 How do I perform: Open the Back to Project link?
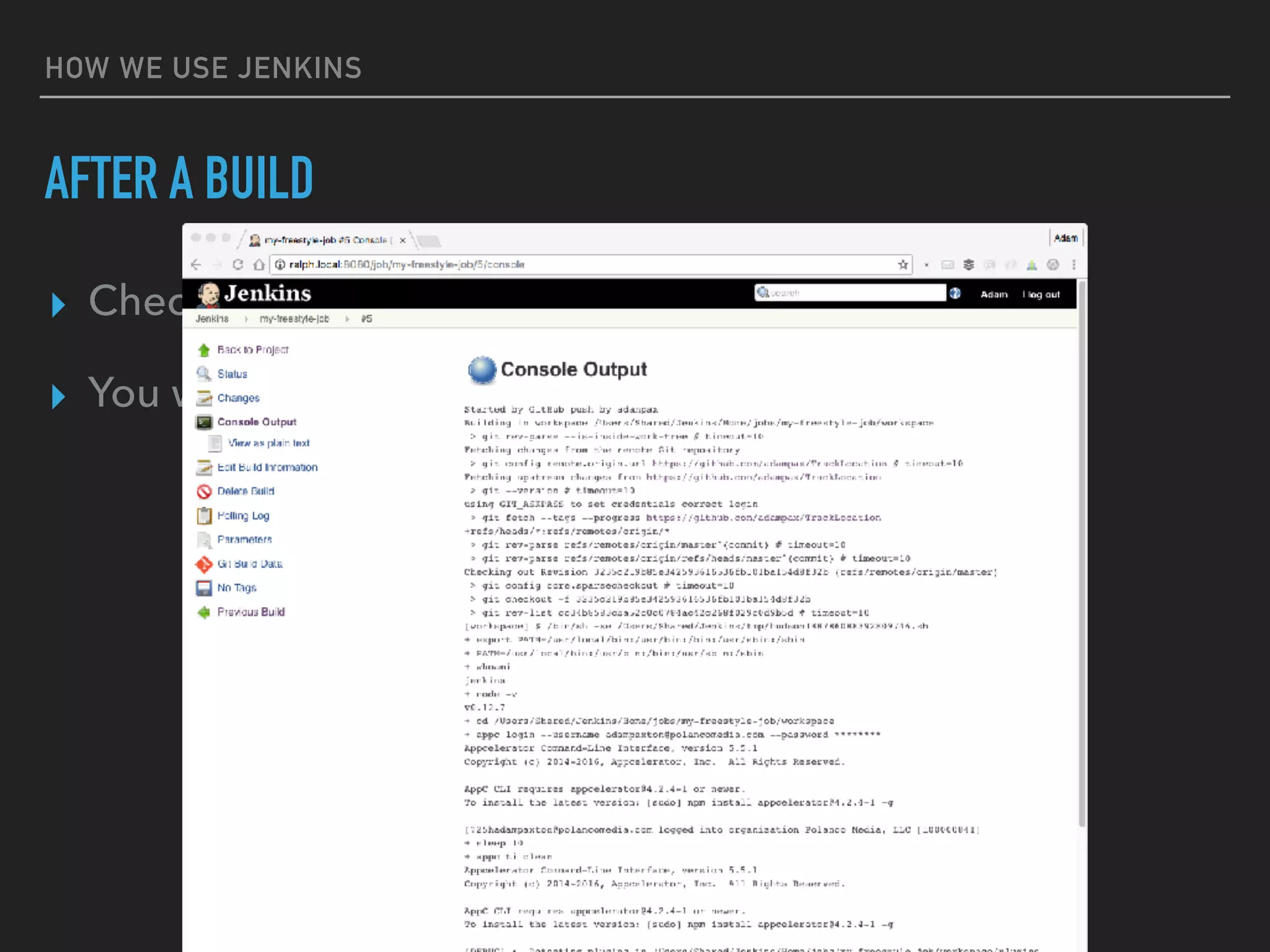point(253,350)
